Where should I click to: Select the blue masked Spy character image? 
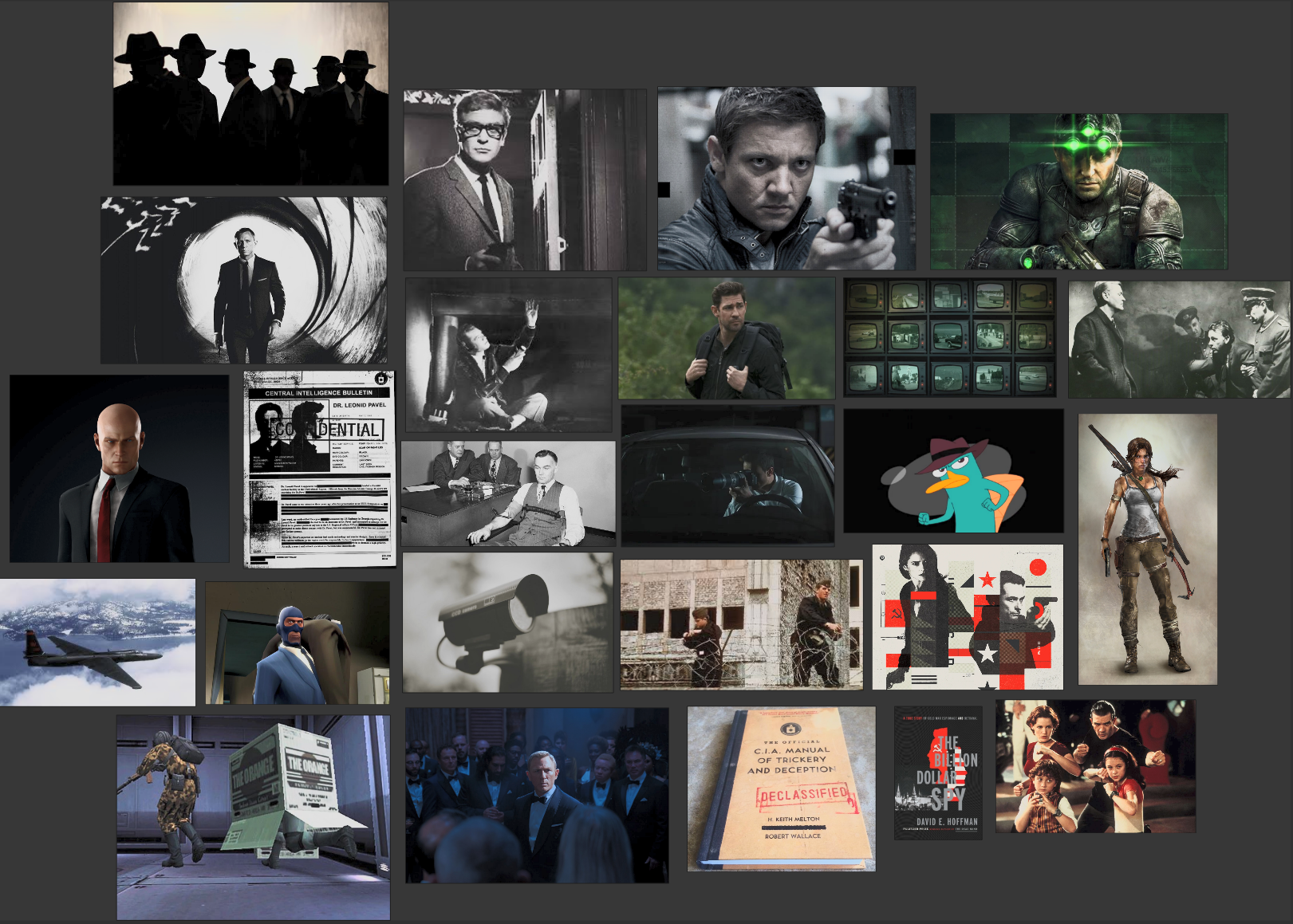(x=298, y=643)
